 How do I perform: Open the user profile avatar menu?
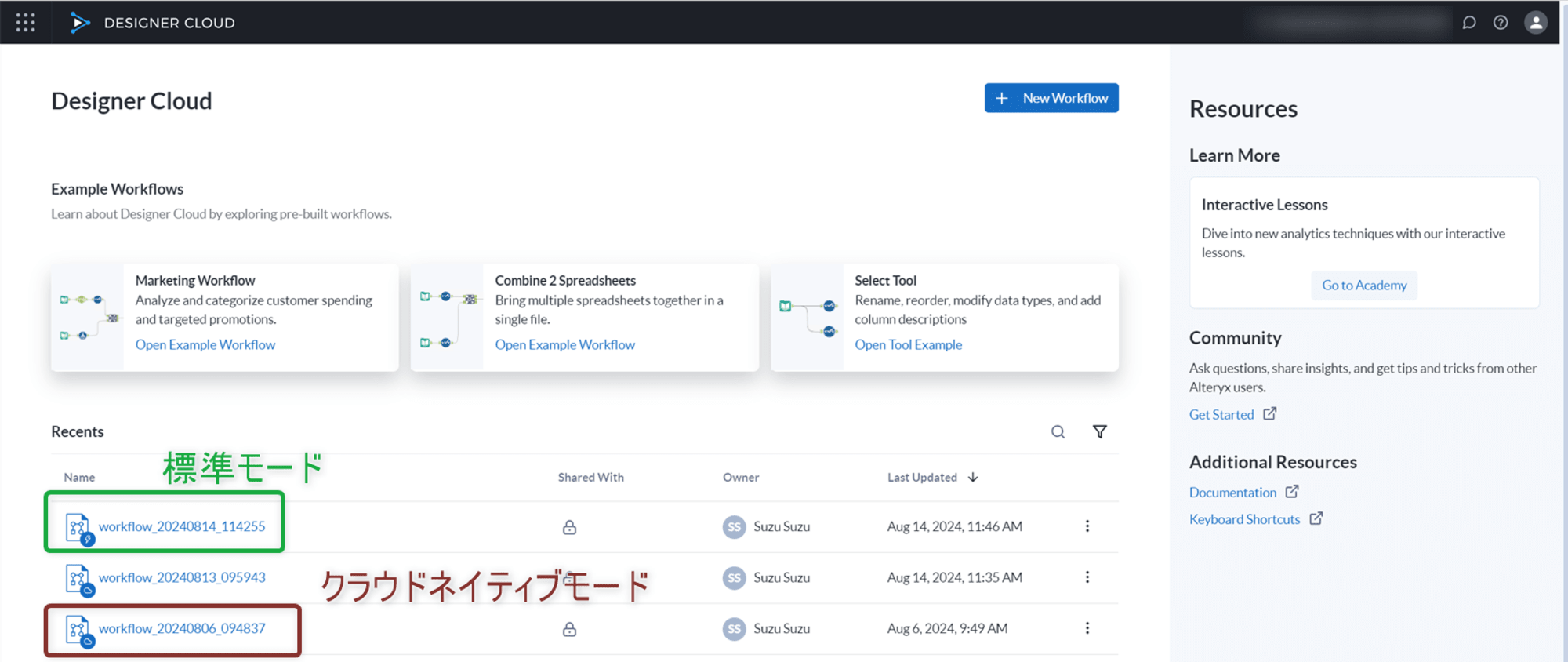tap(1536, 23)
